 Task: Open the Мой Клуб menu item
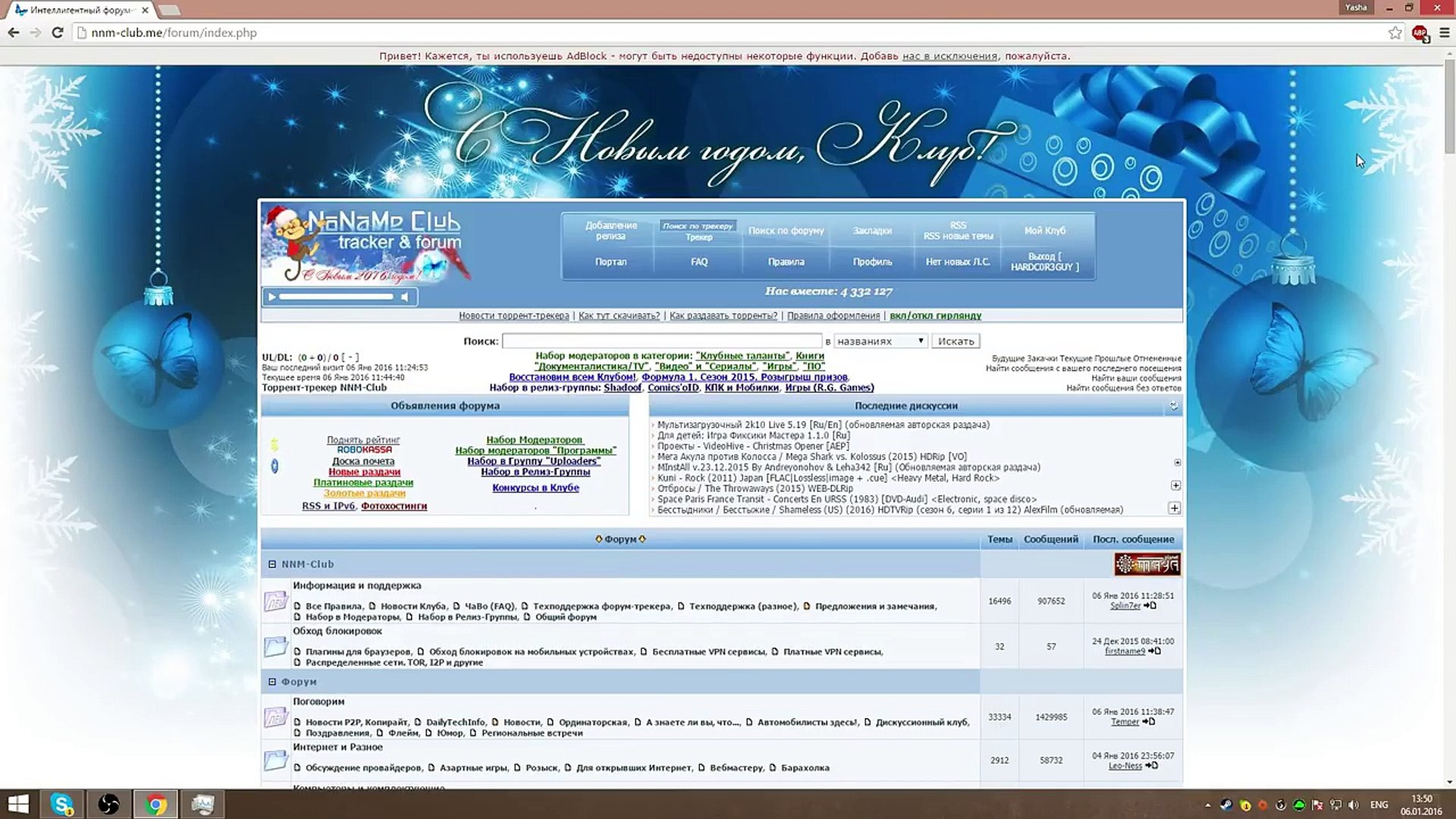point(1045,231)
